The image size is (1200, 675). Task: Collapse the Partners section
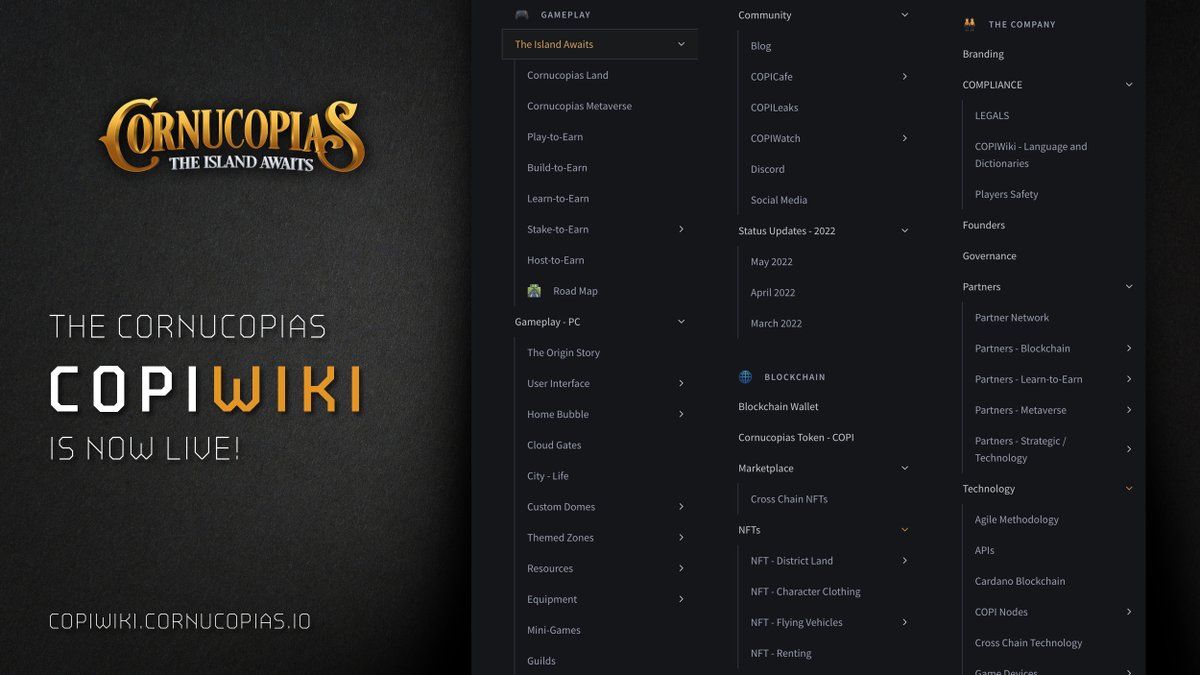(1129, 287)
